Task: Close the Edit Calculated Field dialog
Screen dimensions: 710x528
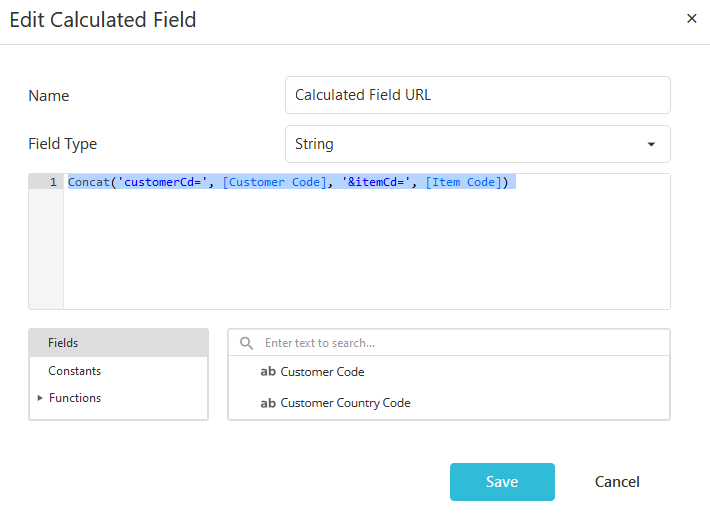Action: 691,19
